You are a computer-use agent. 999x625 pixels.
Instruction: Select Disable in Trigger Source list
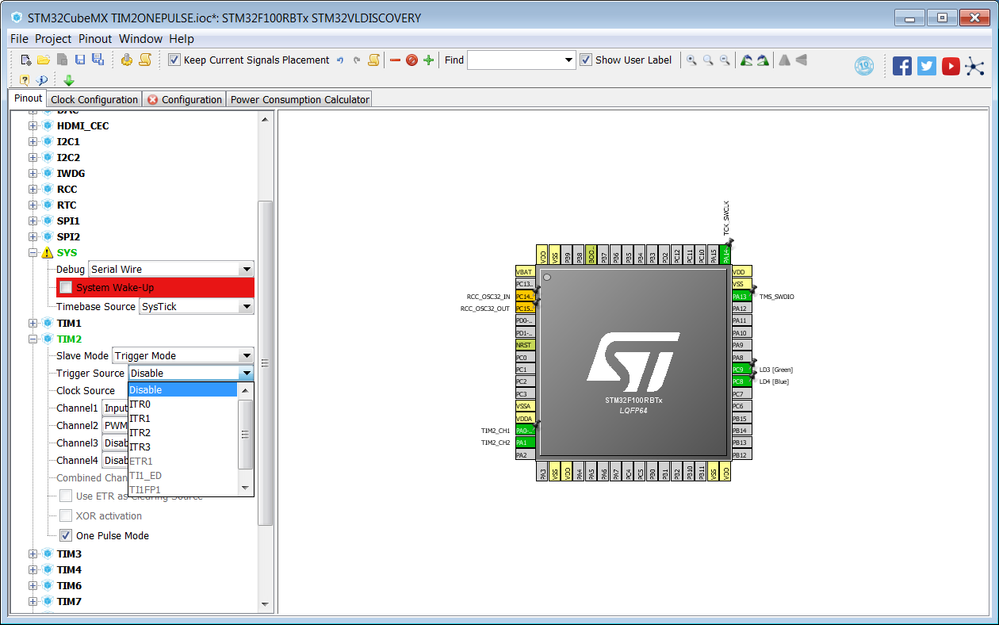click(183, 390)
